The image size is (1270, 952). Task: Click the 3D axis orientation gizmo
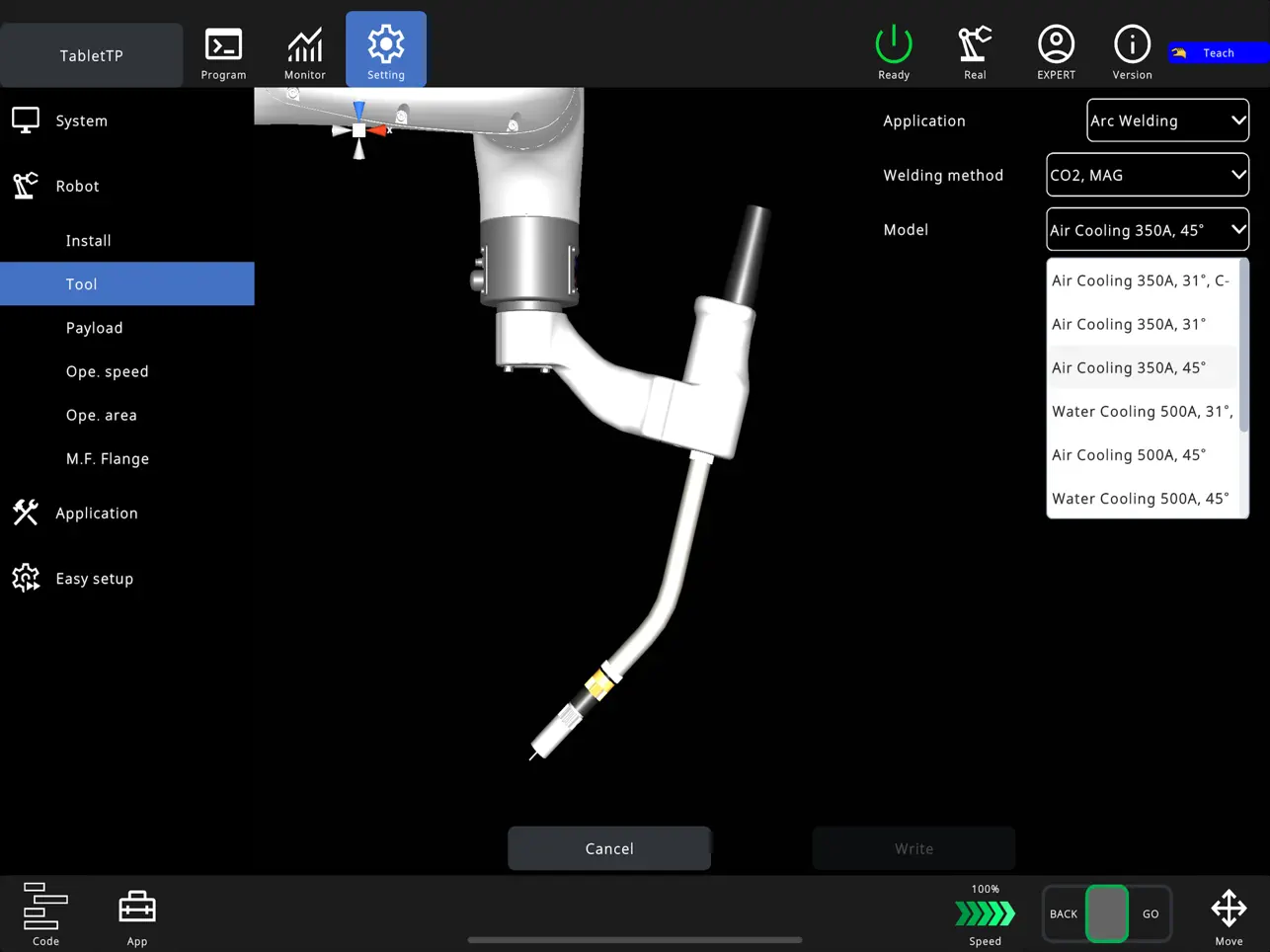click(360, 129)
